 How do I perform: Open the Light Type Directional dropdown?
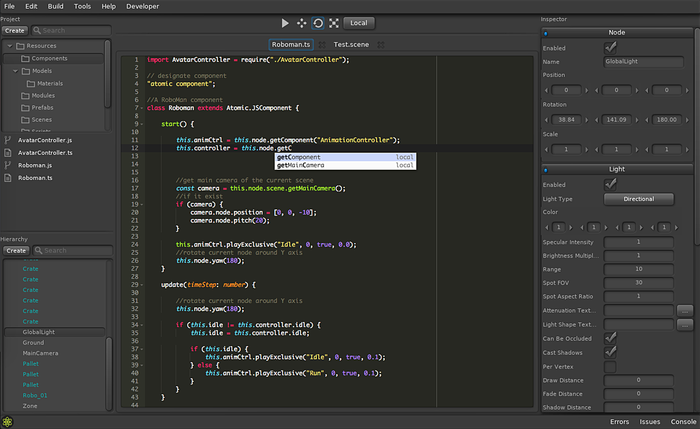(640, 198)
